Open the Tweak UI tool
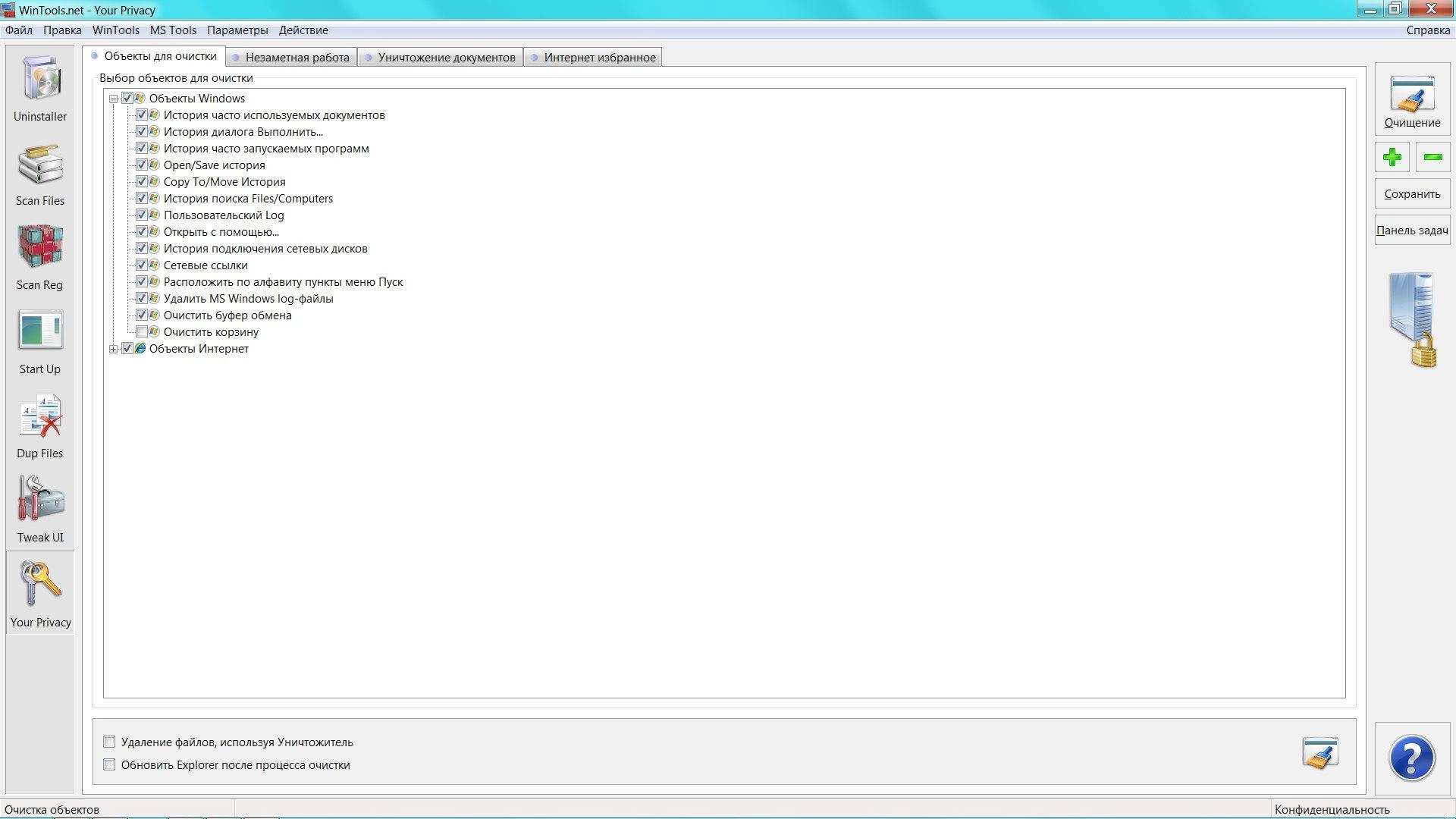The width and height of the screenshot is (1456, 819). click(x=40, y=510)
